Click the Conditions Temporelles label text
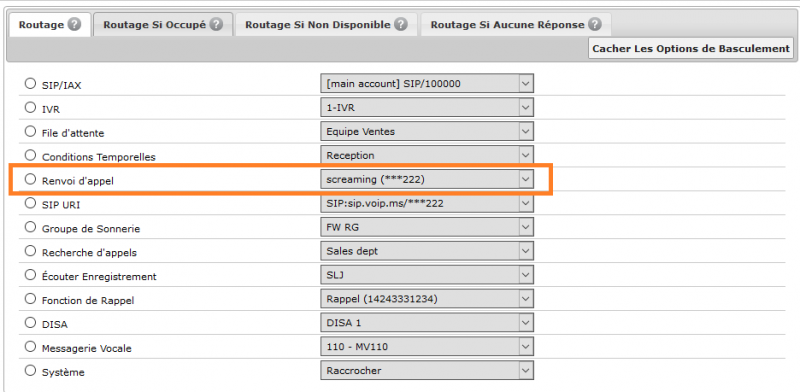This screenshot has height=392, width=800. [x=98, y=157]
